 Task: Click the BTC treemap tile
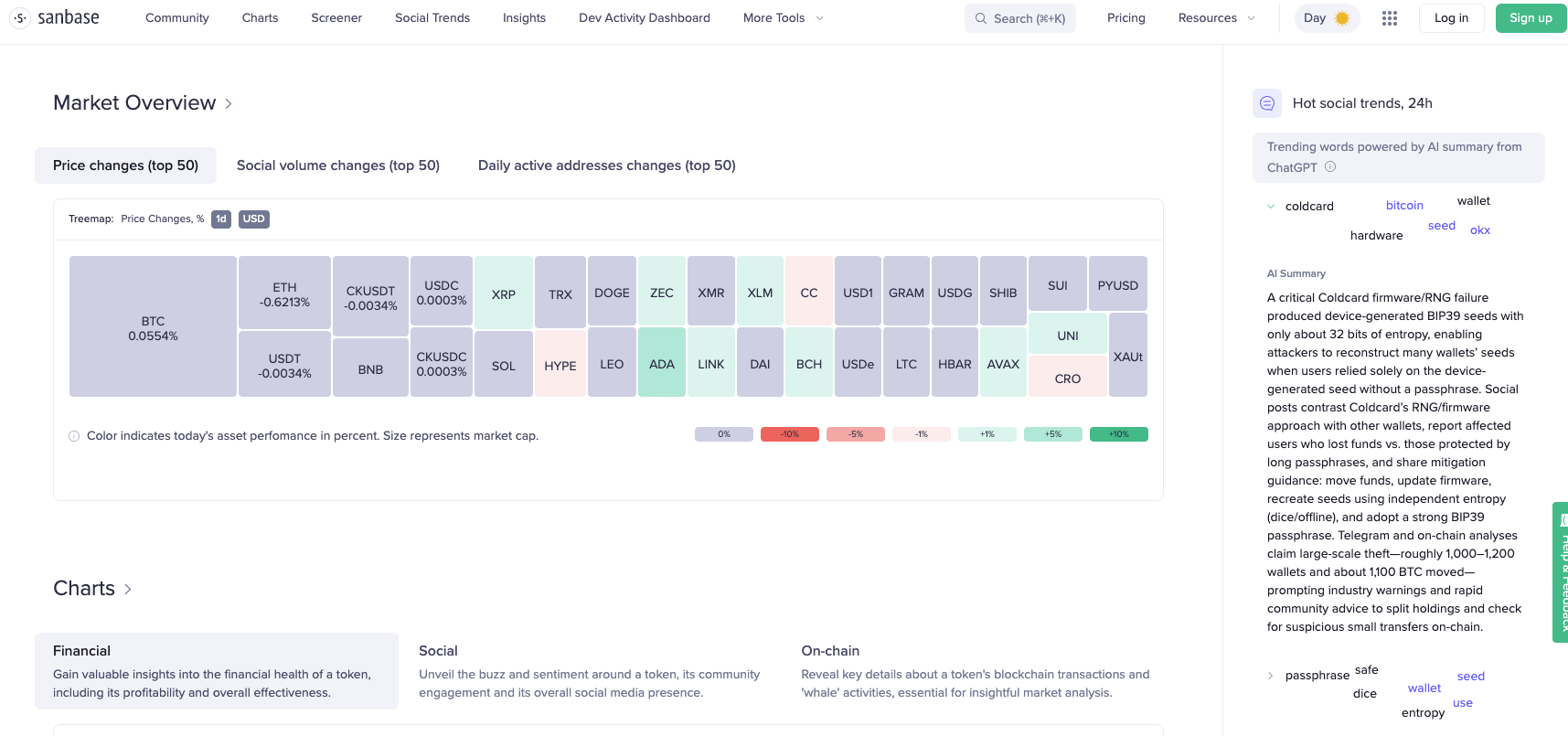[x=154, y=326]
